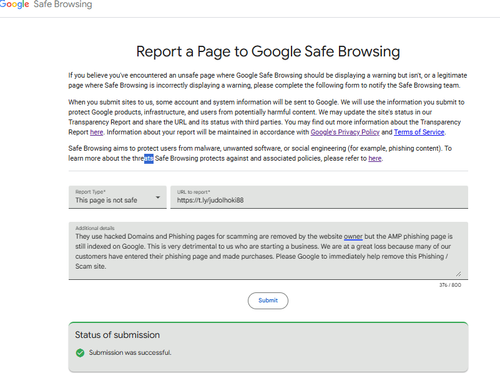The height and width of the screenshot is (385, 500).
Task: Click 'here' link after Transparency Report
Action: point(96,132)
